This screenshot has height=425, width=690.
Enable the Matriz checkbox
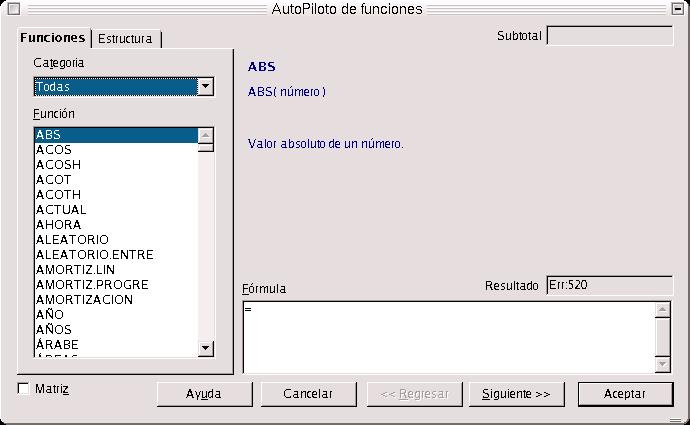[23, 388]
